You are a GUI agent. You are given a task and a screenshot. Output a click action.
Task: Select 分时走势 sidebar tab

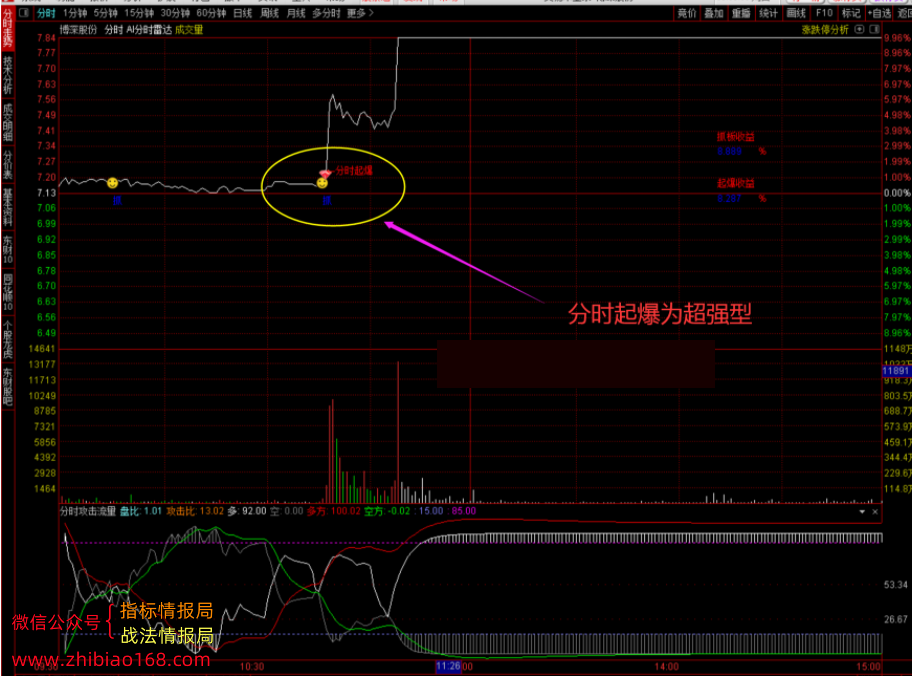8,28
